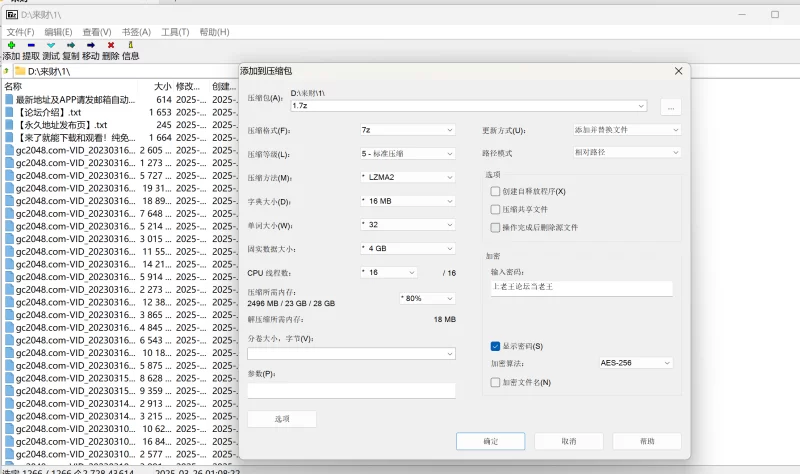Viewport: 800px width, 474px height.
Task: Open the 工具(T) menu
Action: (175, 32)
